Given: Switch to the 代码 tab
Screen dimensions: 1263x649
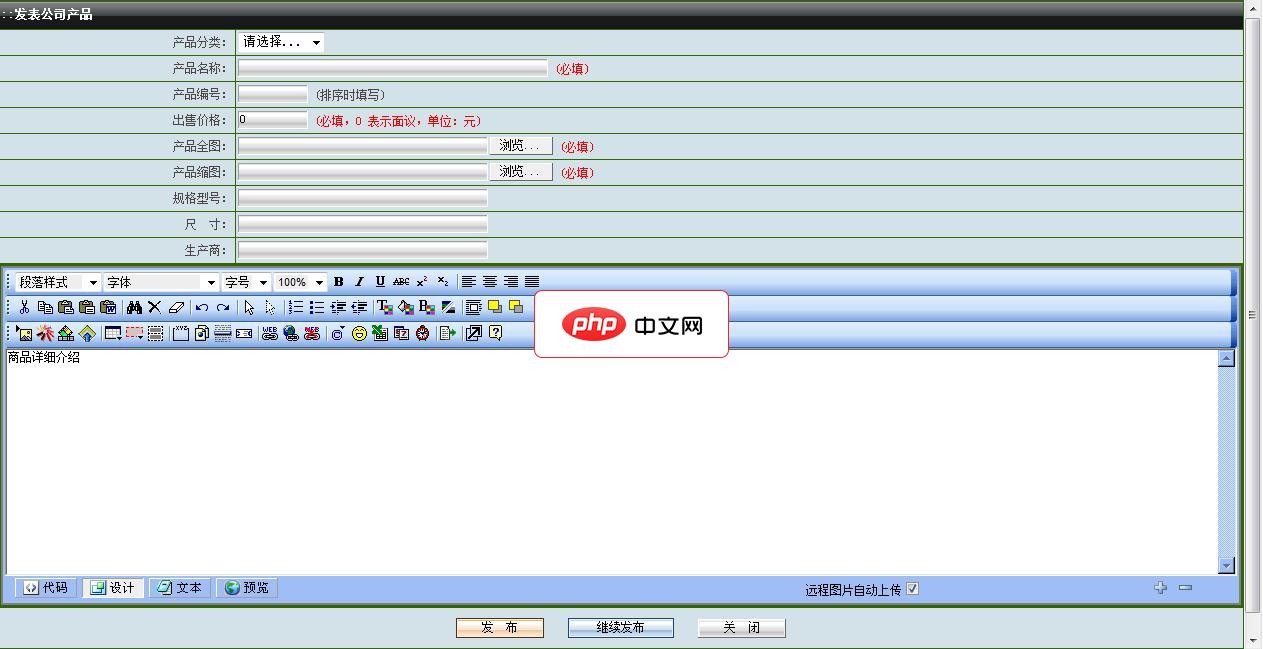Looking at the screenshot, I should point(45,588).
